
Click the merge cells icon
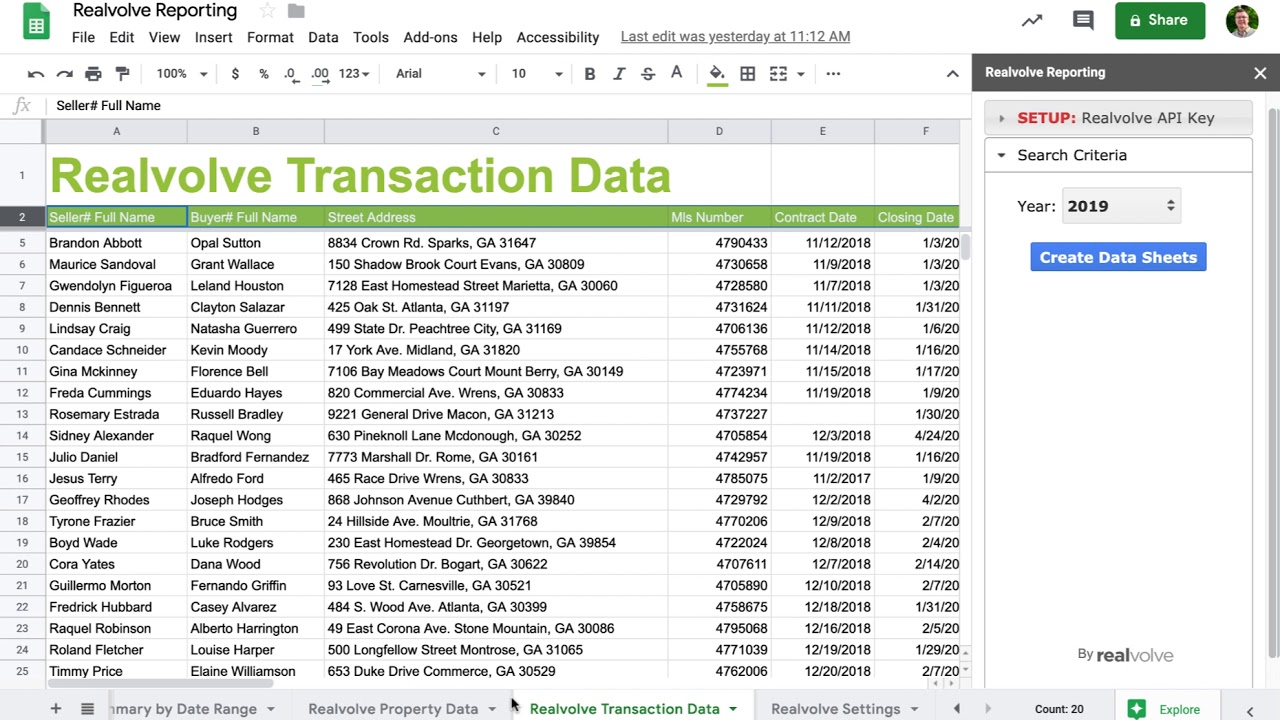coord(778,74)
